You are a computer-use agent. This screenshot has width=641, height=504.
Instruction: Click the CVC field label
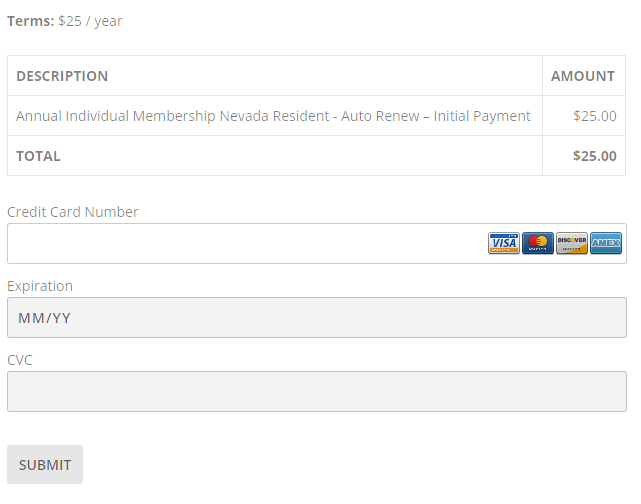pos(20,360)
